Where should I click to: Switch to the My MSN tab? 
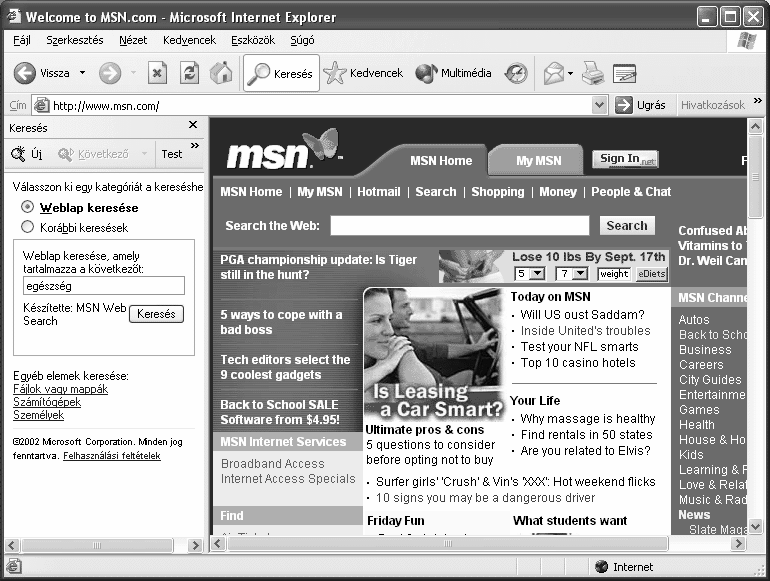coord(538,161)
